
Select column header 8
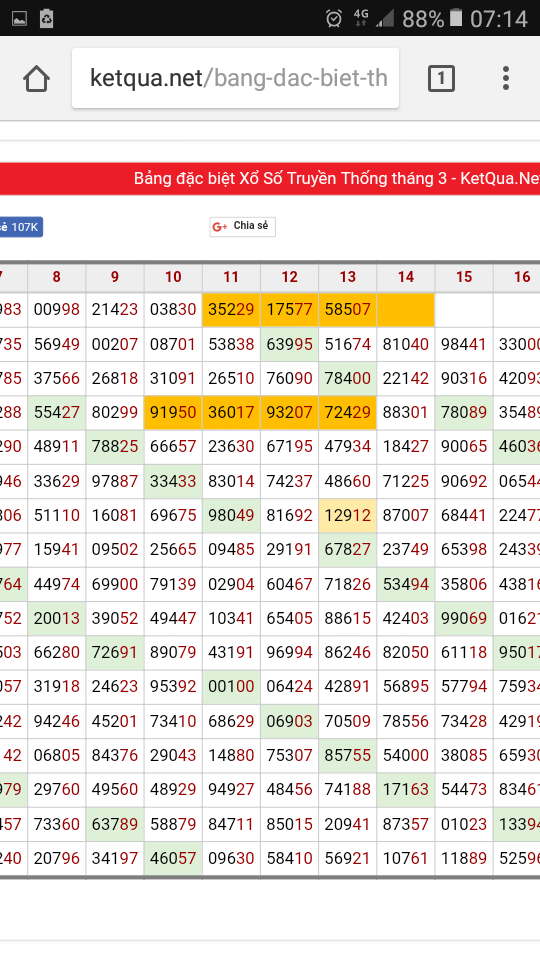point(56,277)
